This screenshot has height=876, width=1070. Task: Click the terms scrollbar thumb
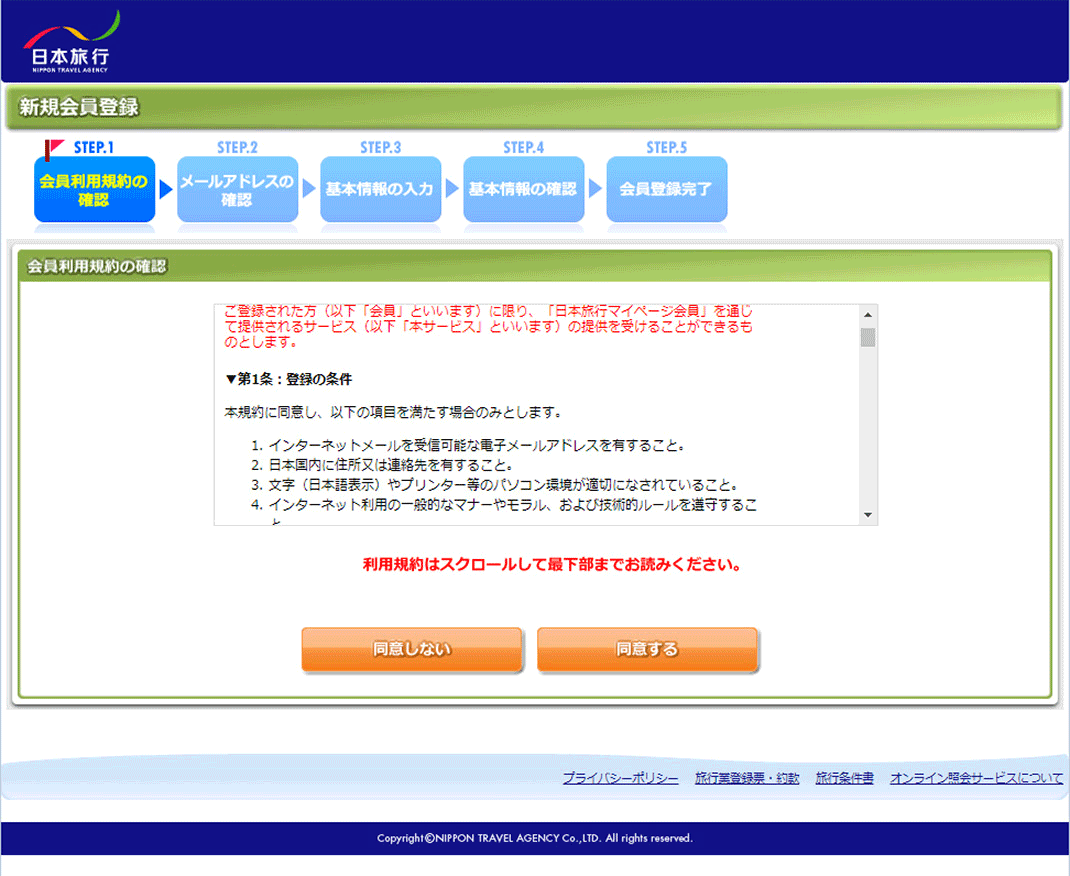pos(867,337)
